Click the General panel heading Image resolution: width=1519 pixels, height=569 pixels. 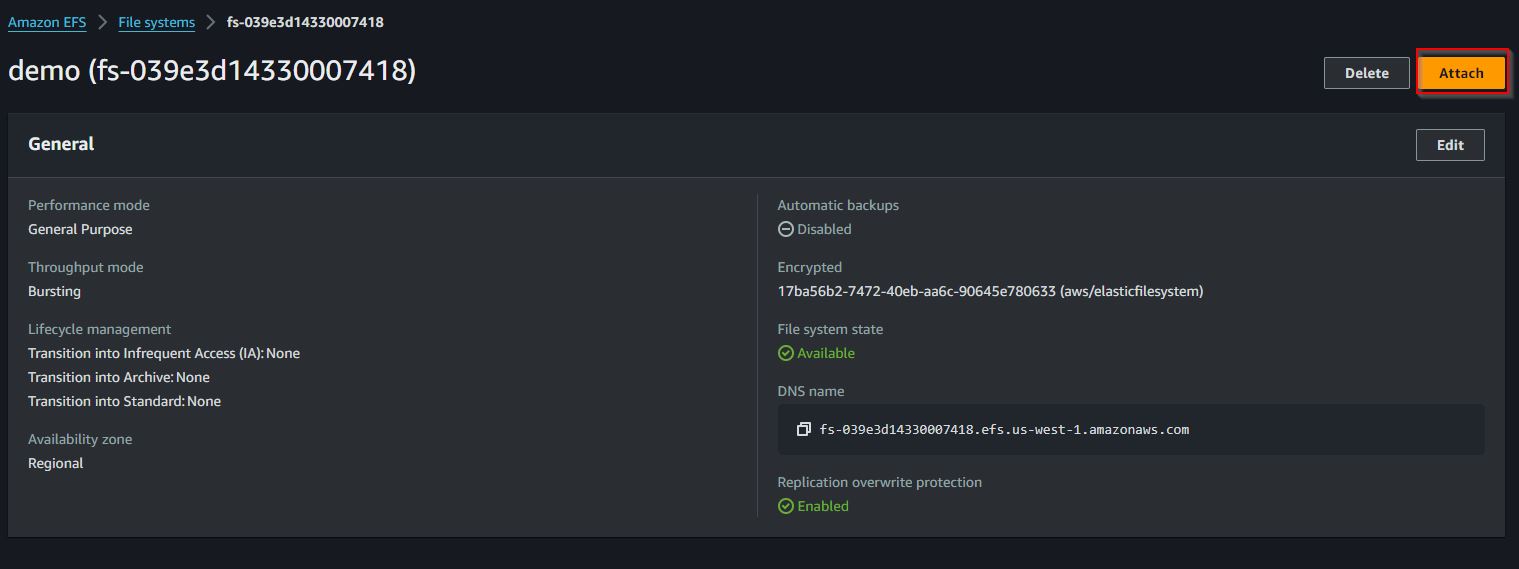(x=61, y=144)
